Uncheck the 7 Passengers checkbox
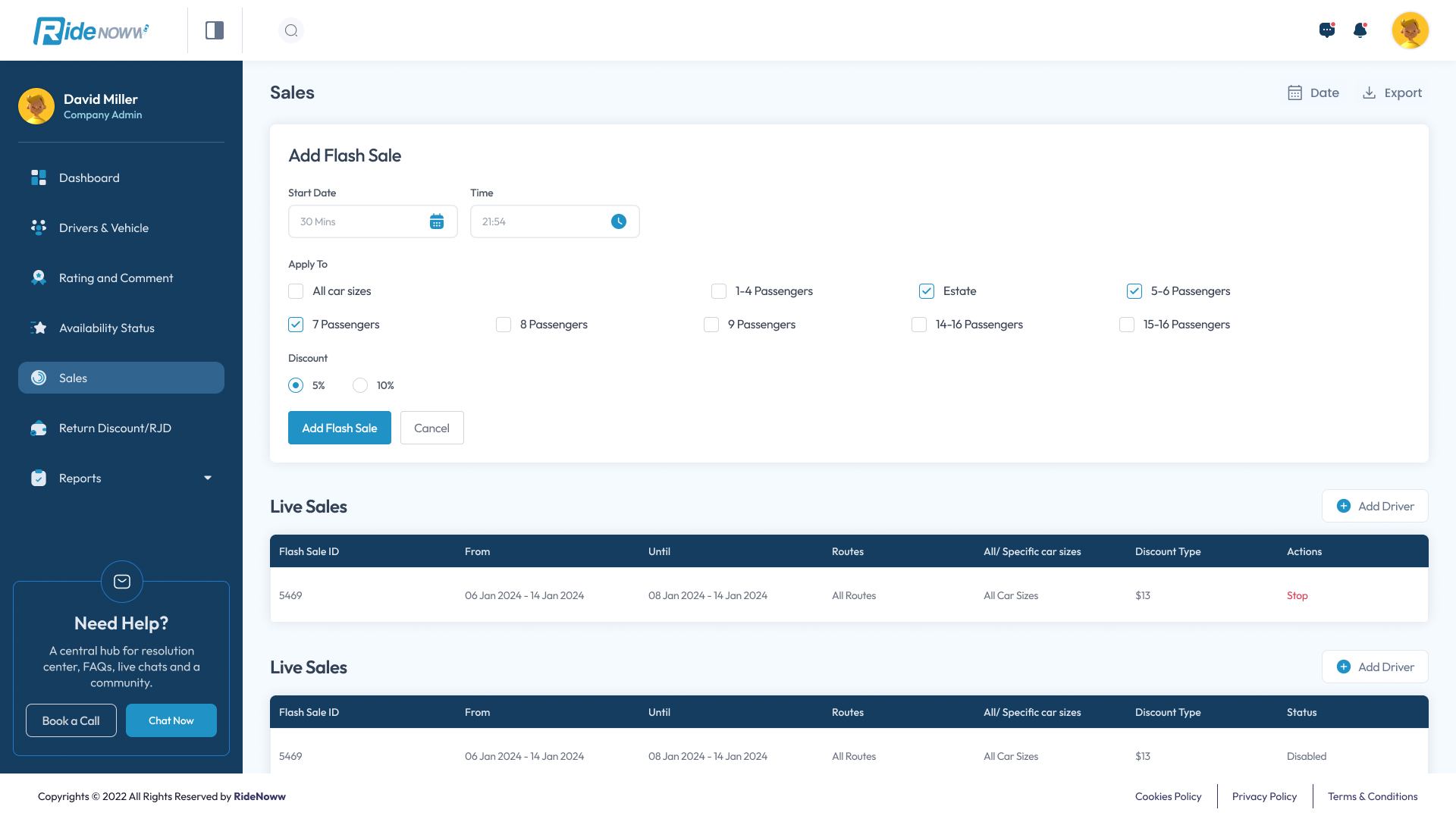 (x=296, y=325)
